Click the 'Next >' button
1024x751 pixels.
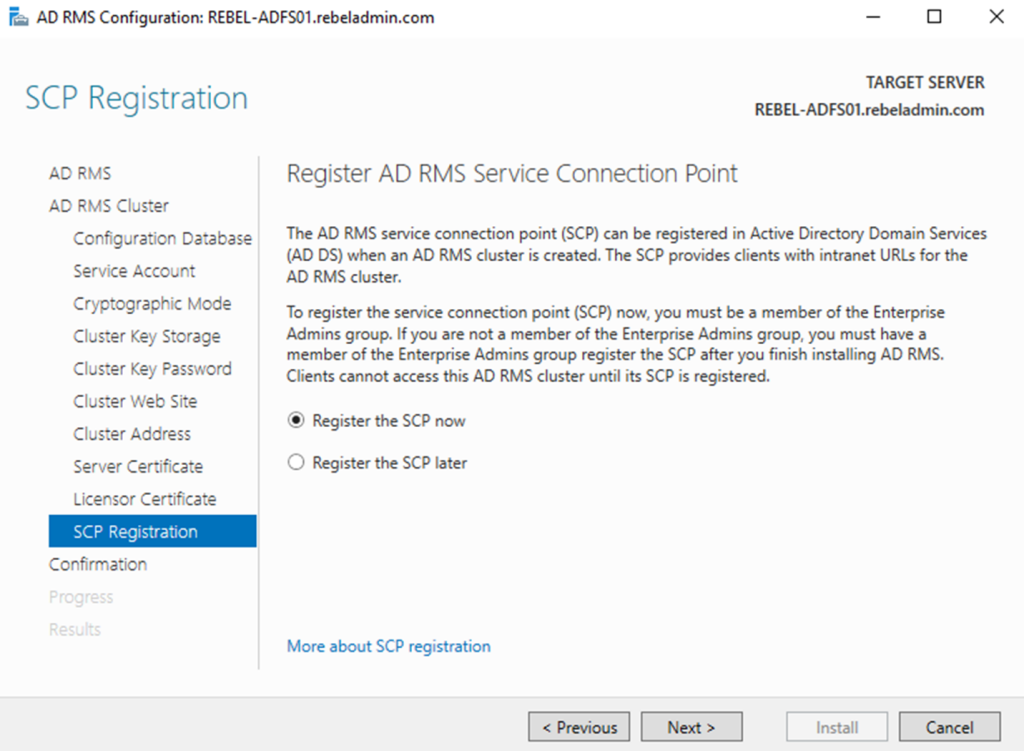(691, 727)
